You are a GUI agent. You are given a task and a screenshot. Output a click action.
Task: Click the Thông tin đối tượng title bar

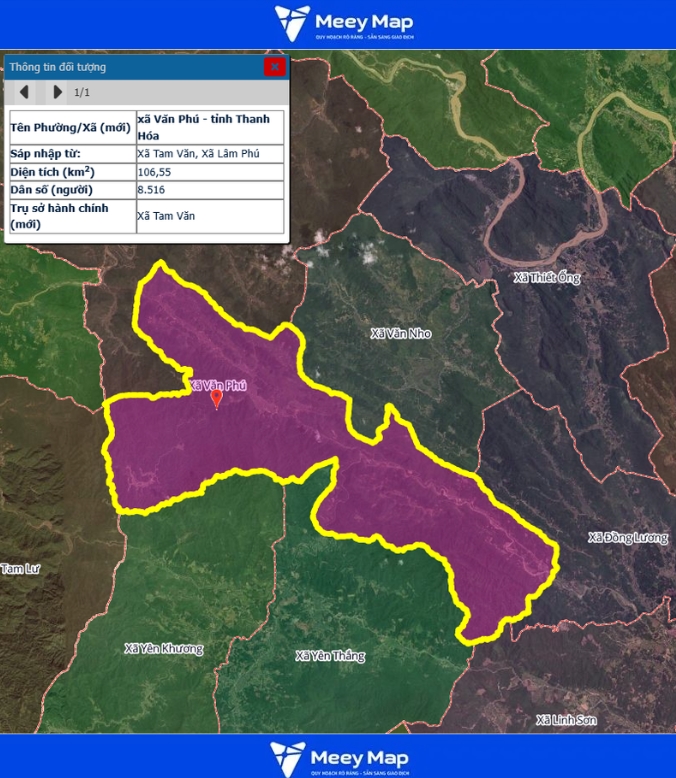tap(130, 67)
